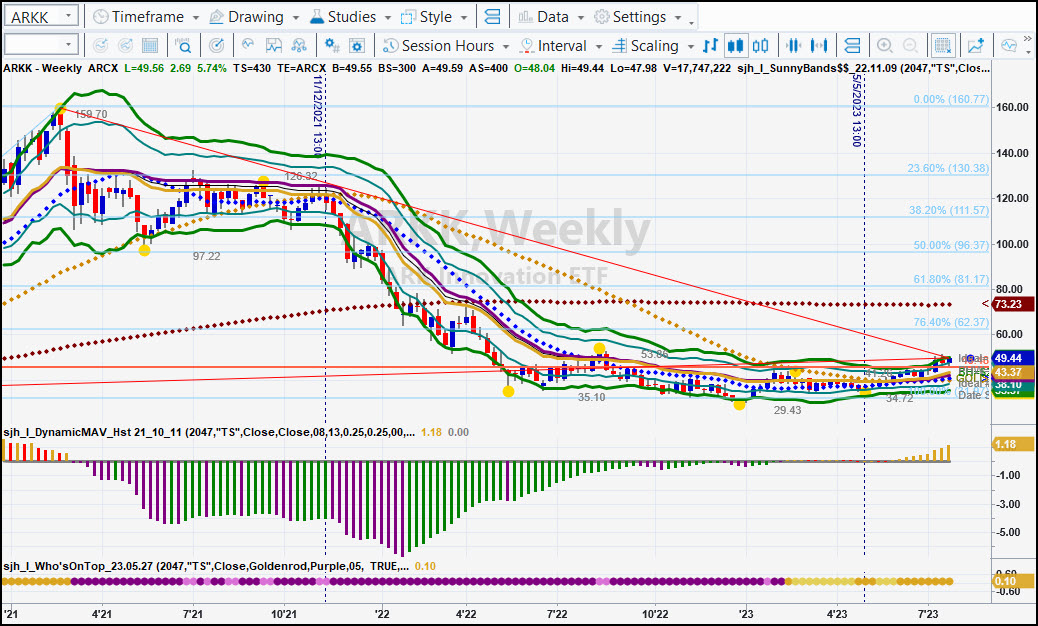Click the calendar grid toolbar icon
Screen dimensions: 1038x626
(x=150, y=46)
